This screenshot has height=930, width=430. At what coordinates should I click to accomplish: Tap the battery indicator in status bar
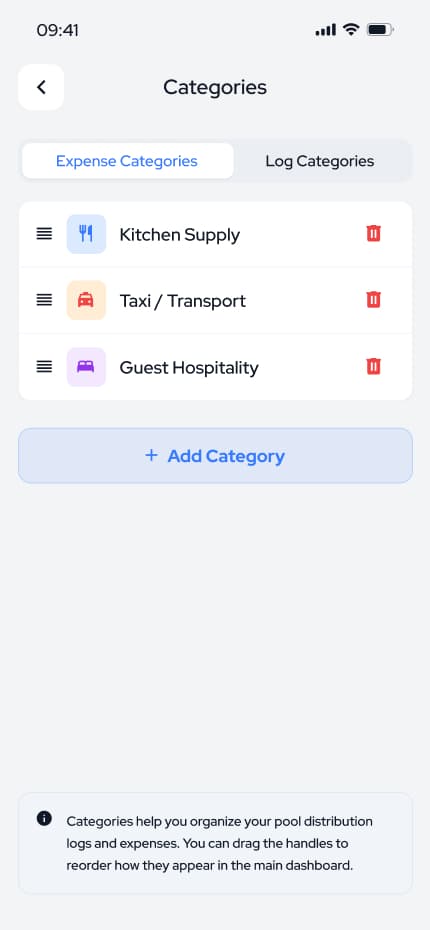381,30
